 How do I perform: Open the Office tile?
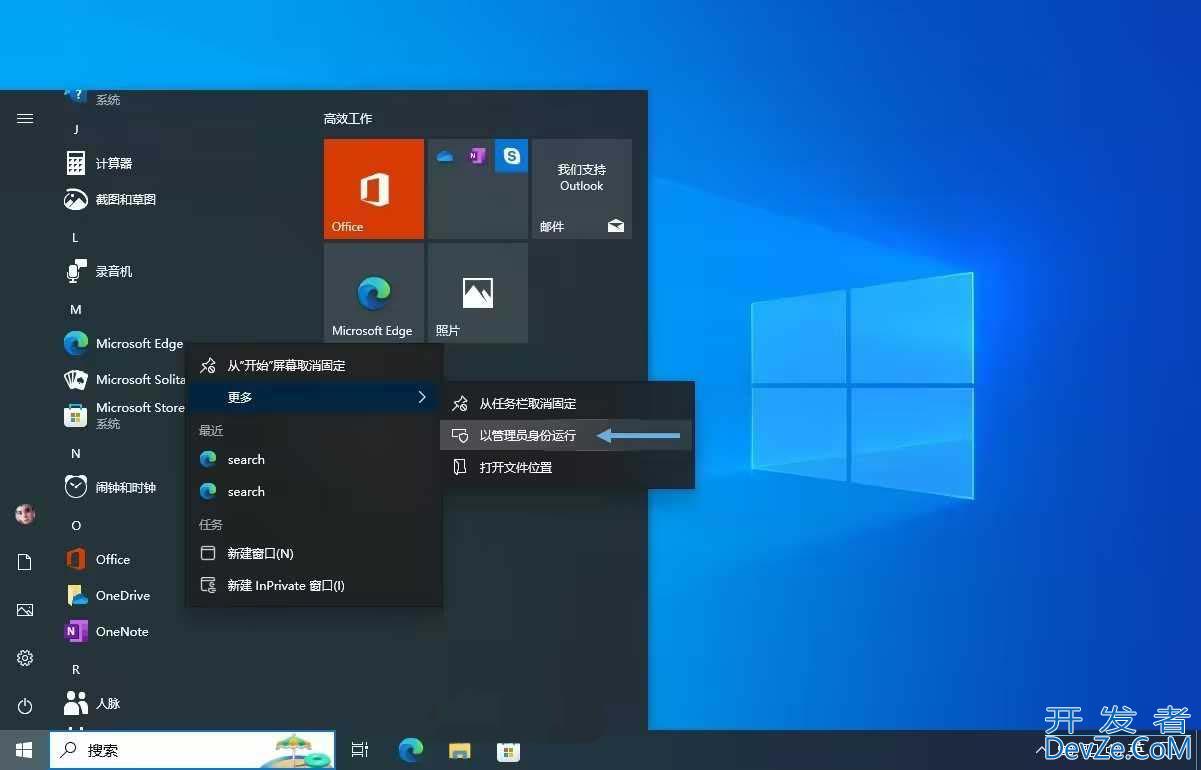(374, 189)
